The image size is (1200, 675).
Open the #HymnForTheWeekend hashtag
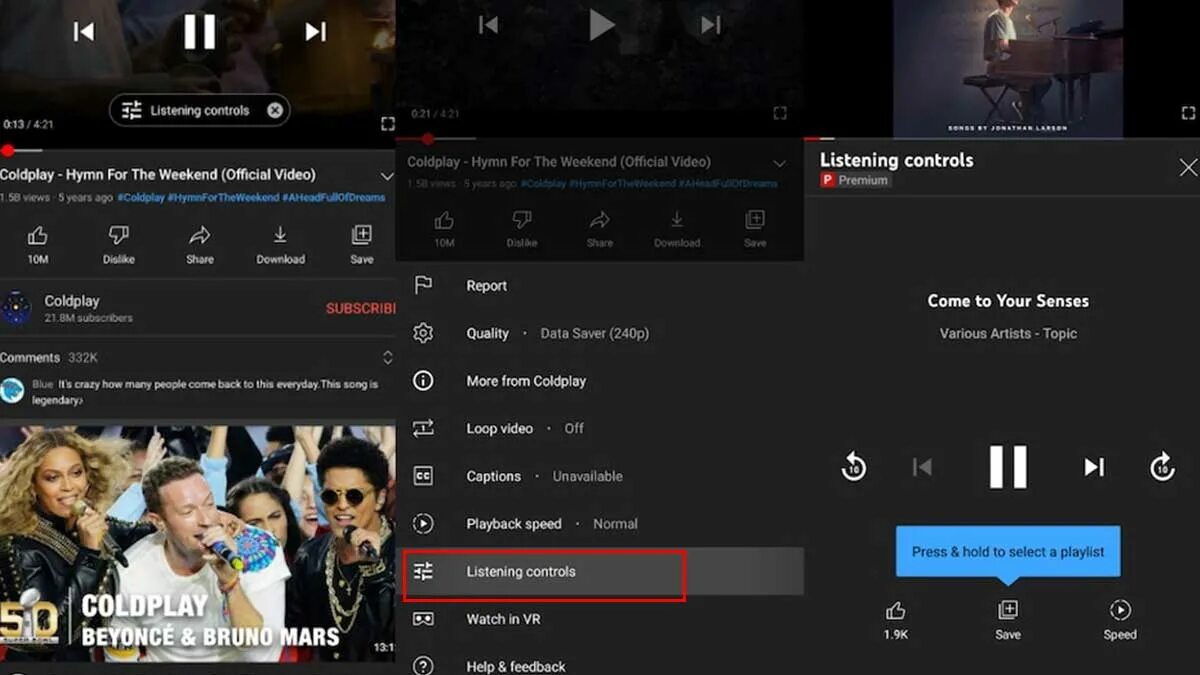point(225,197)
